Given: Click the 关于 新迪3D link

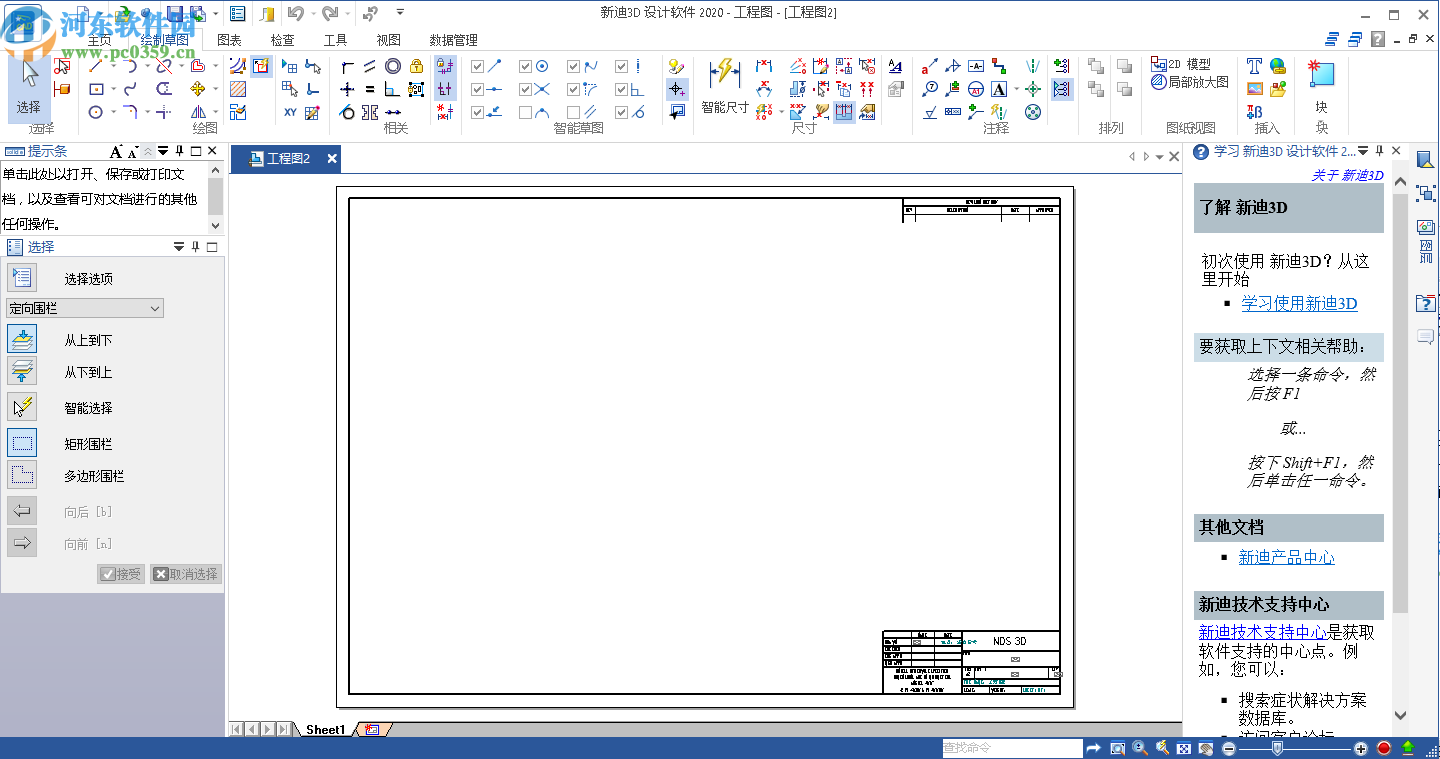Looking at the screenshot, I should tap(1347, 175).
